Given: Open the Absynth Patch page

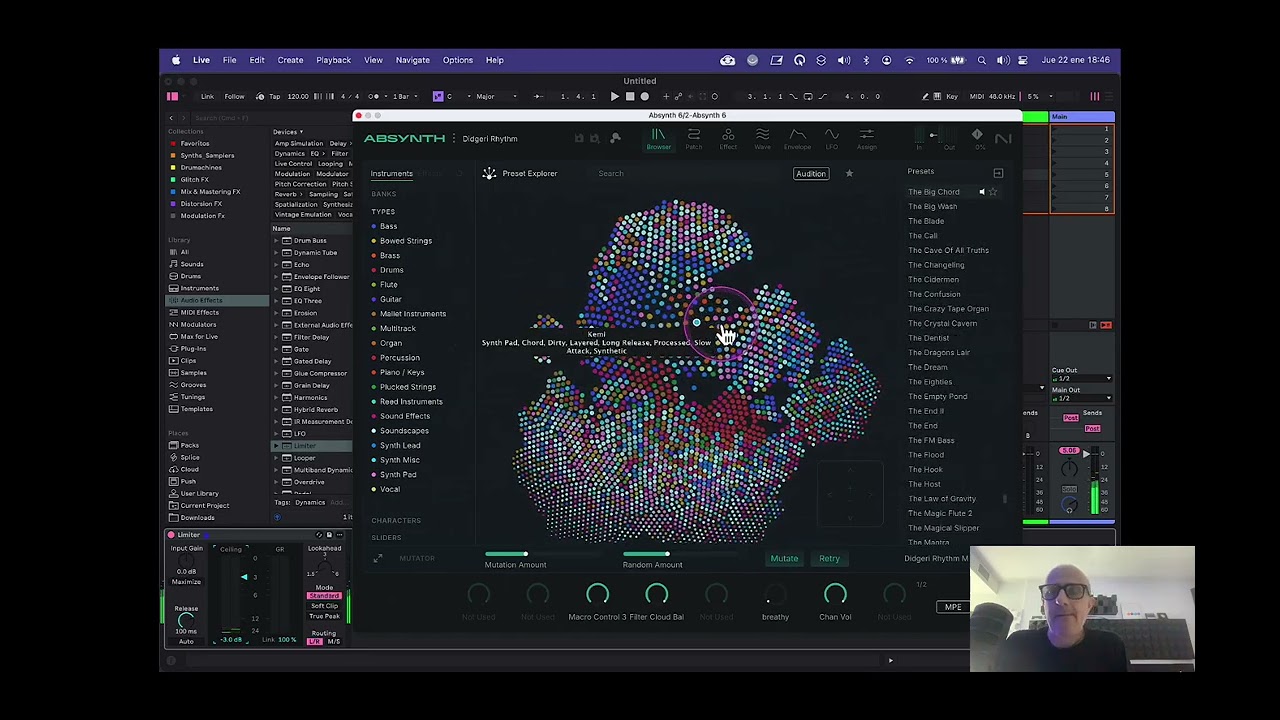Looking at the screenshot, I should pyautogui.click(x=693, y=139).
